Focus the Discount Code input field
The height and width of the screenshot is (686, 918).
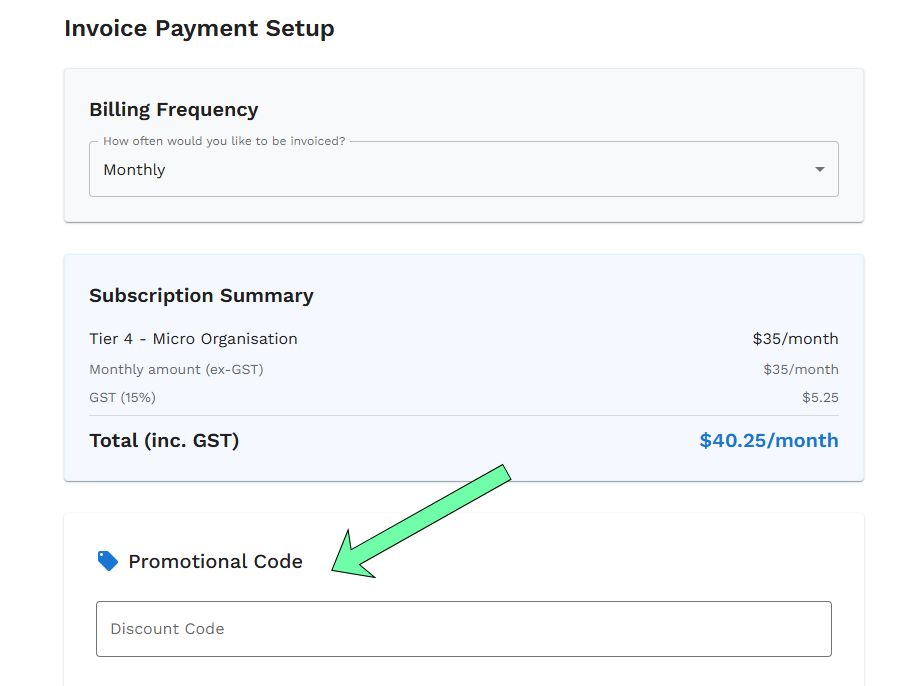(x=463, y=629)
